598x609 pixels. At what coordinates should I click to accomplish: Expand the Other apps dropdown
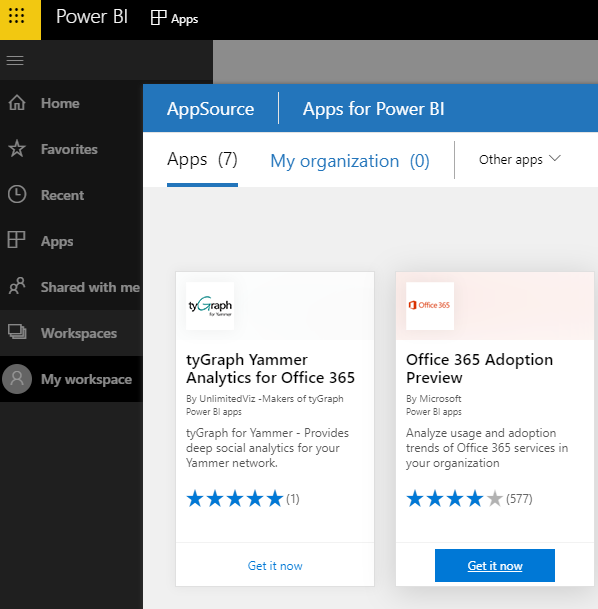(520, 159)
